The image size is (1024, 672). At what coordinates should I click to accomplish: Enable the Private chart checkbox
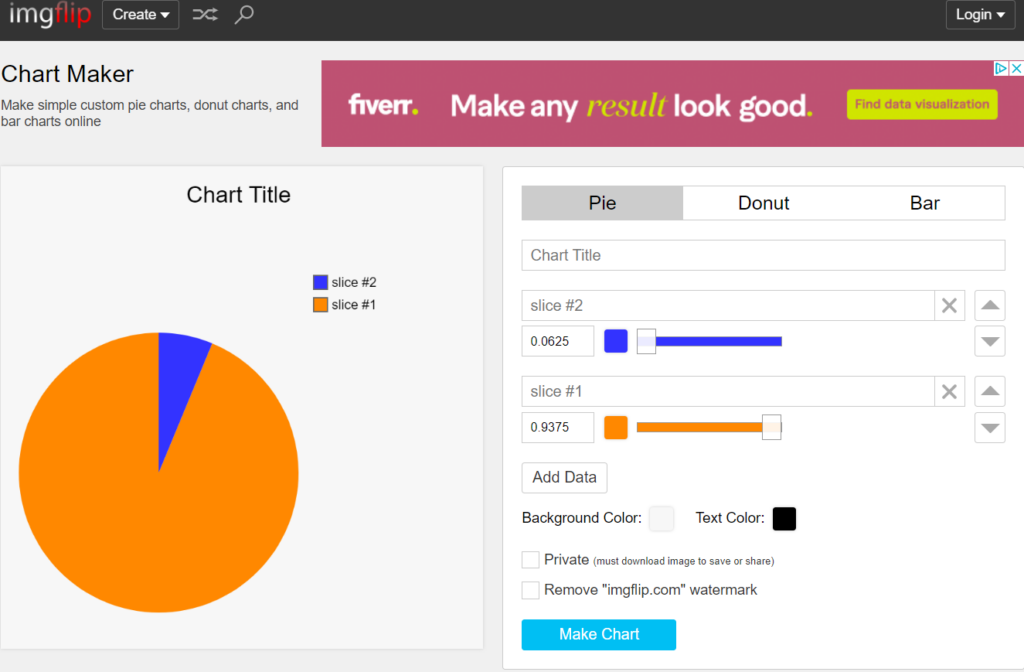(x=530, y=560)
